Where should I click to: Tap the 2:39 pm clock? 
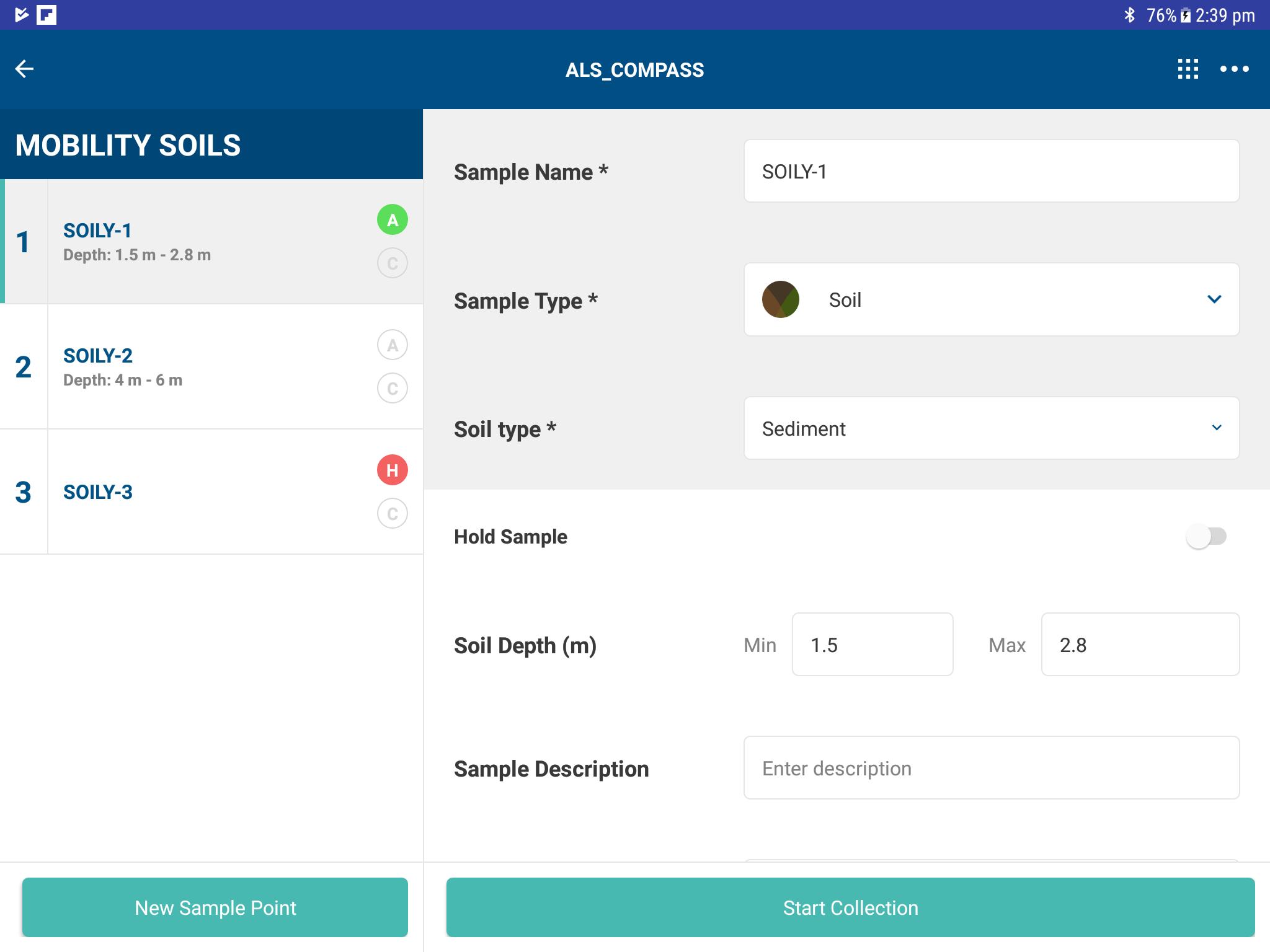pos(1225,15)
